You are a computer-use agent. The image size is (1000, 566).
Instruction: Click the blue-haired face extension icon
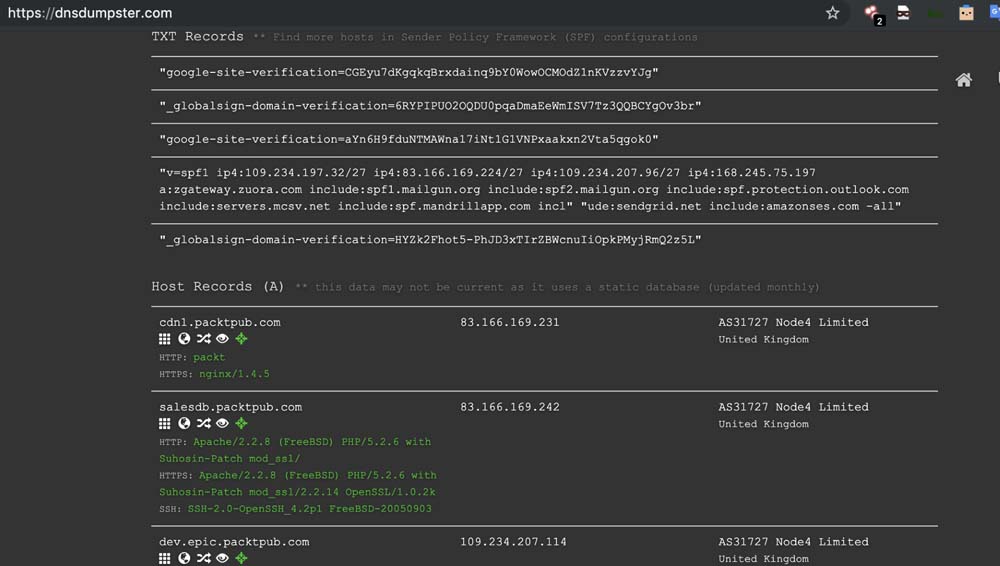point(966,13)
